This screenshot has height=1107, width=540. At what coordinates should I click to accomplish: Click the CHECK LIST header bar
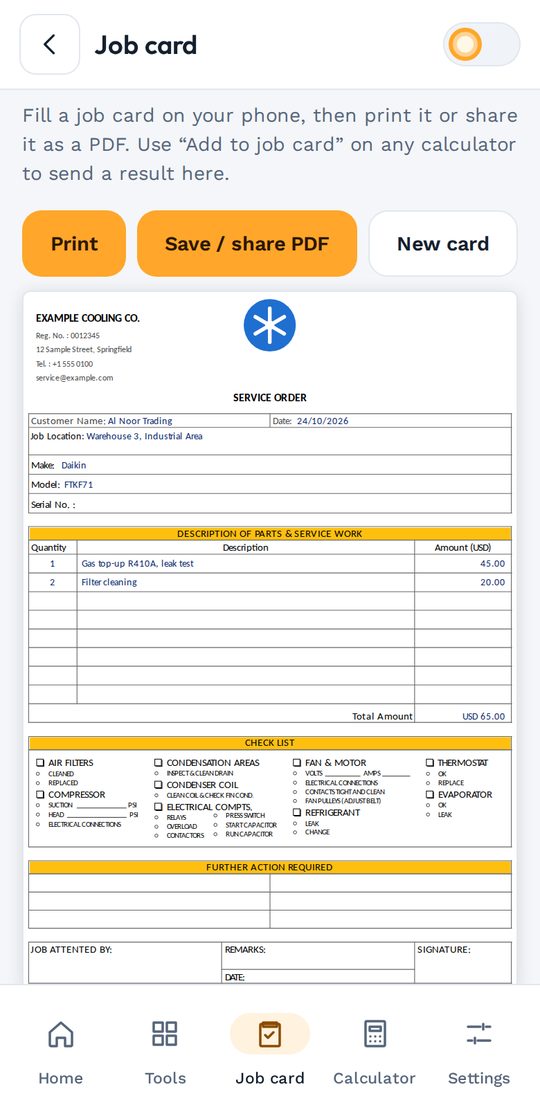(270, 743)
